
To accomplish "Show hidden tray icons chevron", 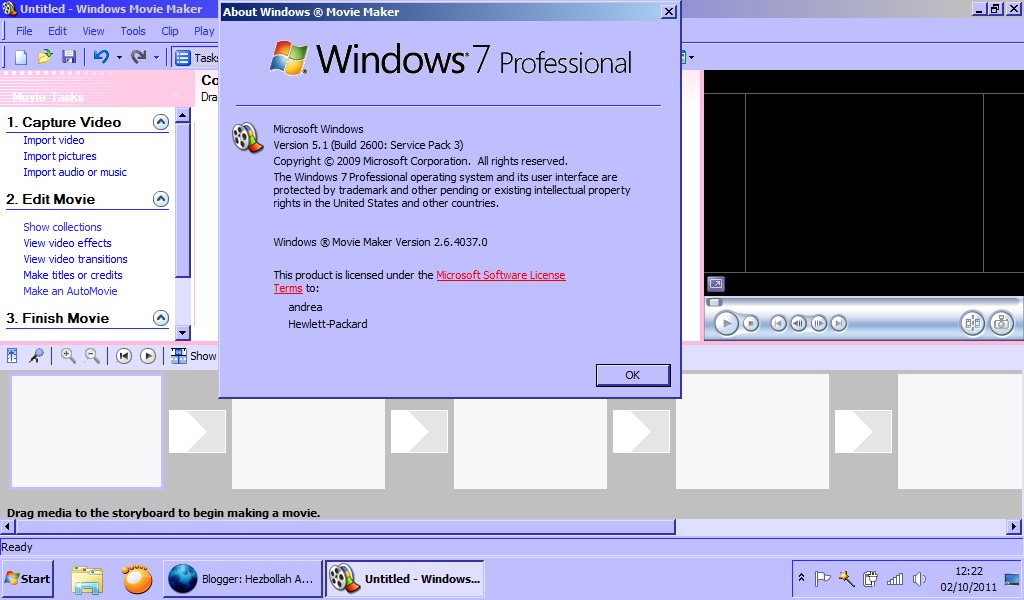I will [x=801, y=578].
